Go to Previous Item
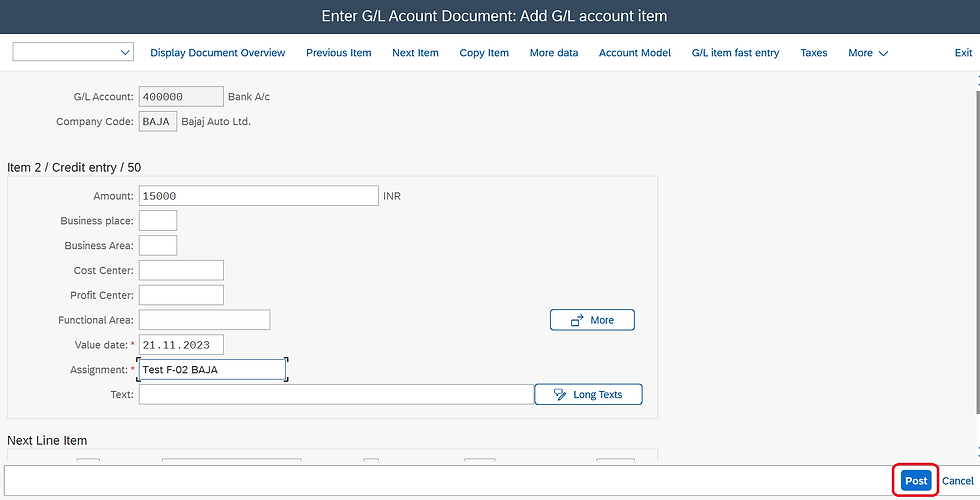 click(339, 53)
